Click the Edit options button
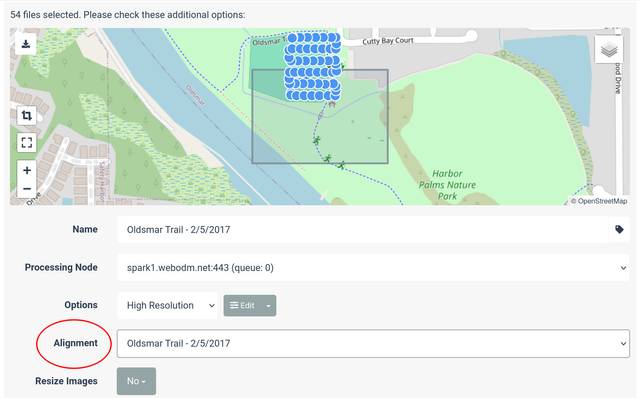 click(242, 305)
